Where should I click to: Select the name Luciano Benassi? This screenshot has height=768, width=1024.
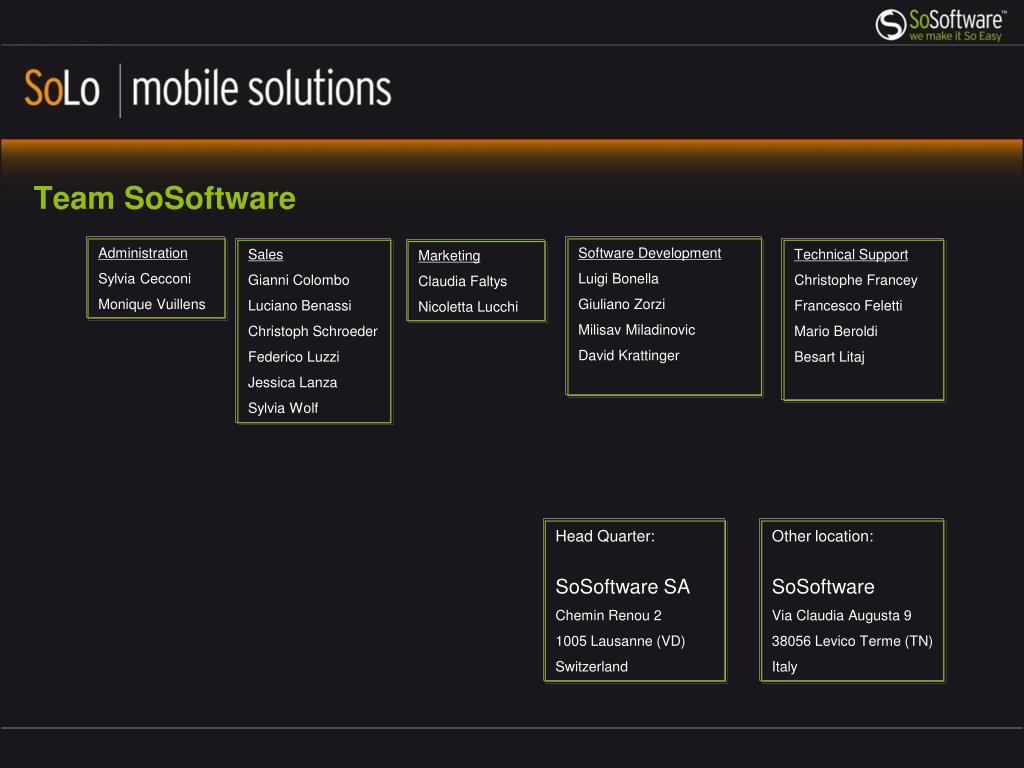click(300, 306)
